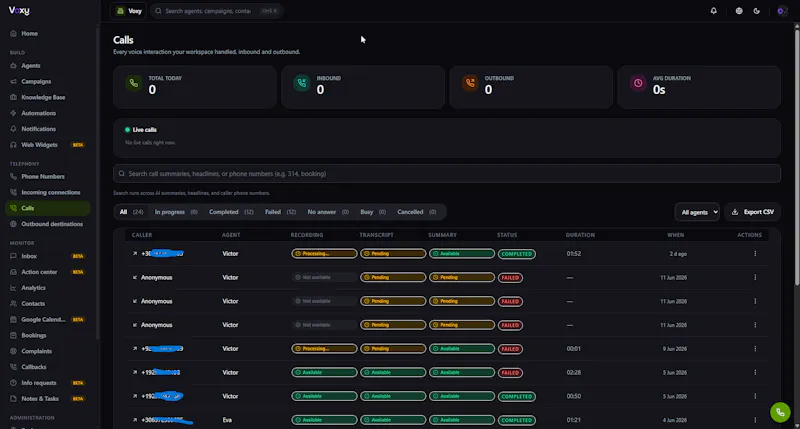Open actions menu for the 00:50 call
This screenshot has height=429, width=800.
coord(755,396)
